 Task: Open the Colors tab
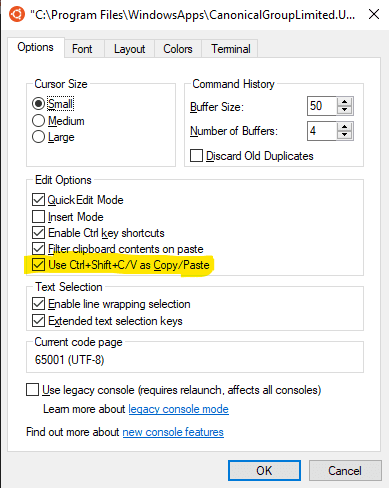[178, 49]
